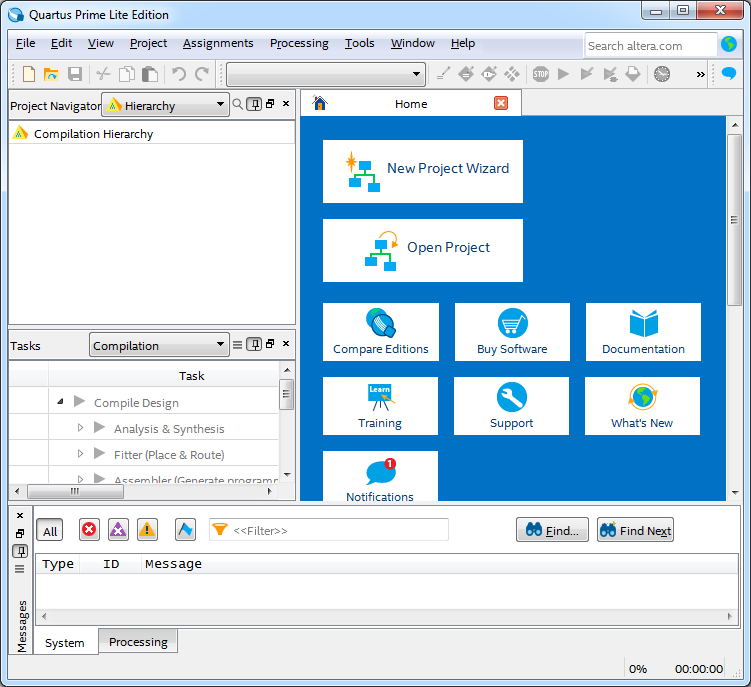Click the Tasks horizontal scrollbar thumb
This screenshot has height=687, width=751.
[x=75, y=491]
